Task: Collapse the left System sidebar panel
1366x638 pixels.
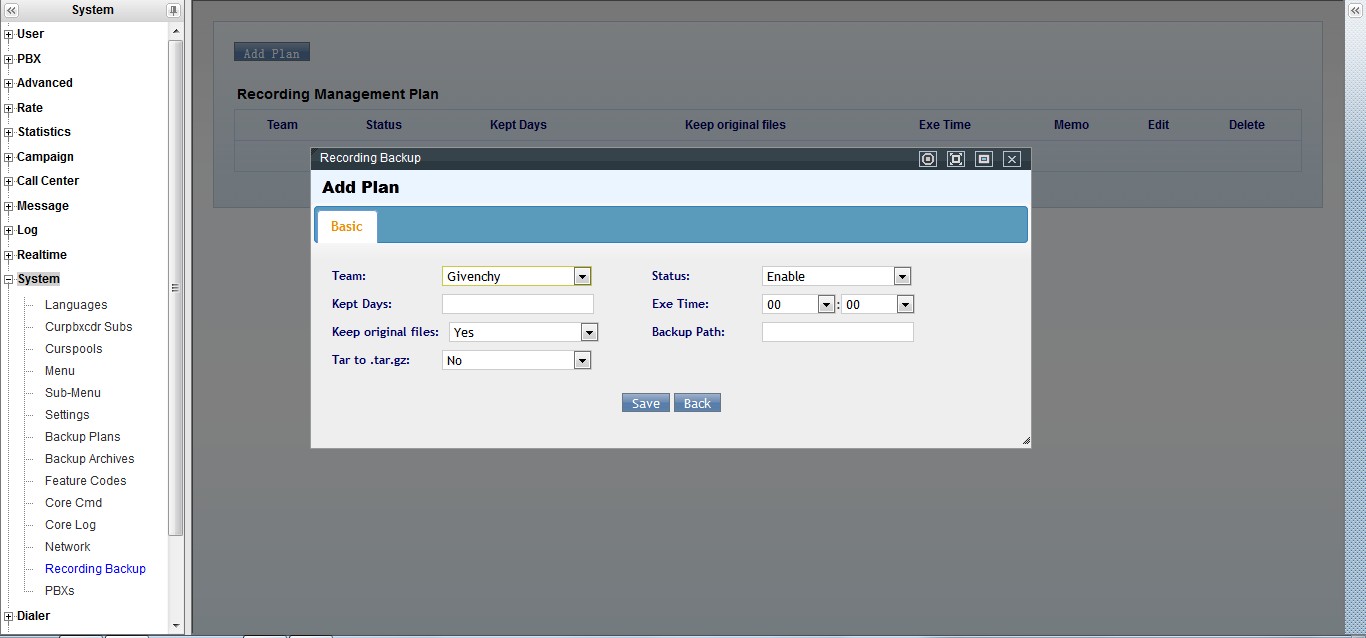Action: click(x=11, y=10)
